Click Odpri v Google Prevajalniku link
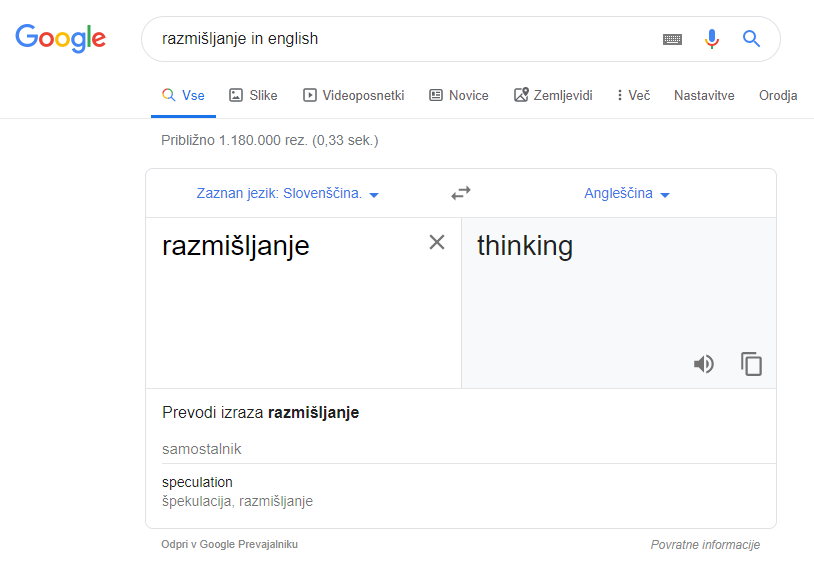 (x=229, y=544)
